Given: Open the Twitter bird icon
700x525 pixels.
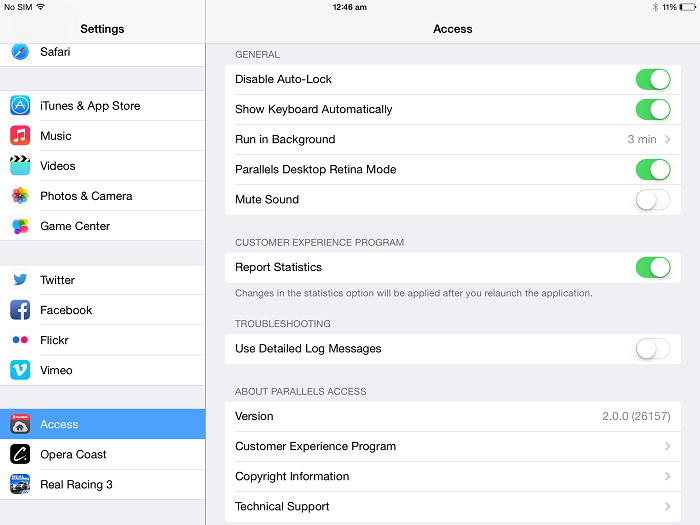Looking at the screenshot, I should 20,280.
